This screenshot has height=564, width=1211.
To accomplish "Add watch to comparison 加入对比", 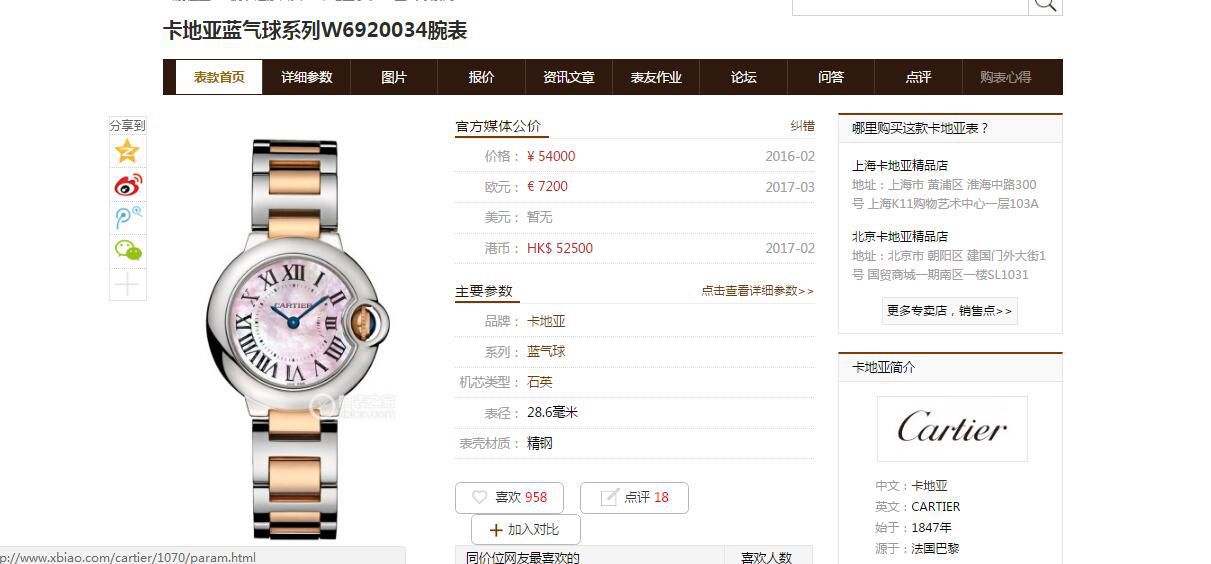I will coord(525,529).
